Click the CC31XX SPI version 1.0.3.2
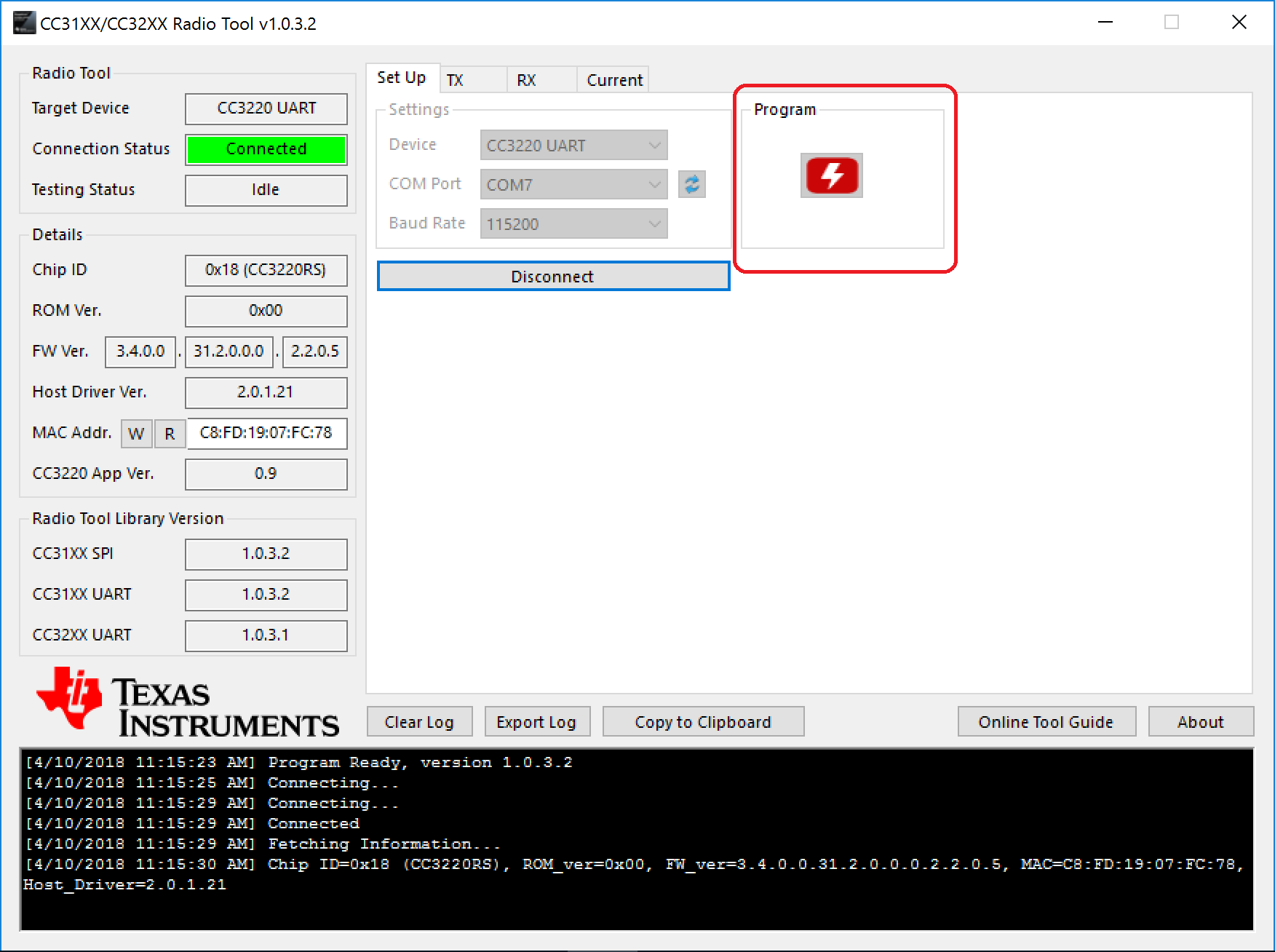This screenshot has width=1275, height=952. (x=266, y=554)
